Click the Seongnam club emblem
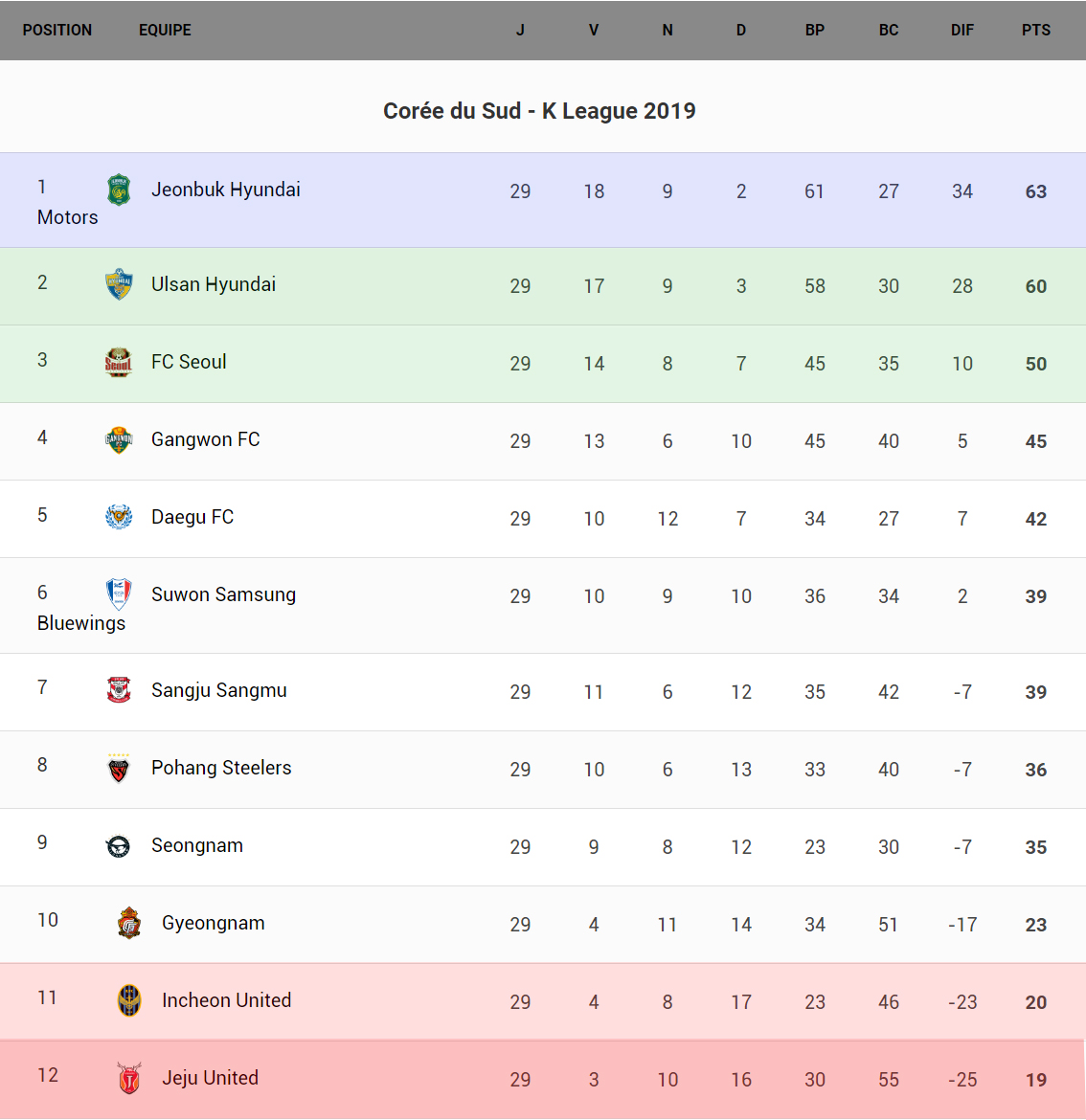 [119, 845]
